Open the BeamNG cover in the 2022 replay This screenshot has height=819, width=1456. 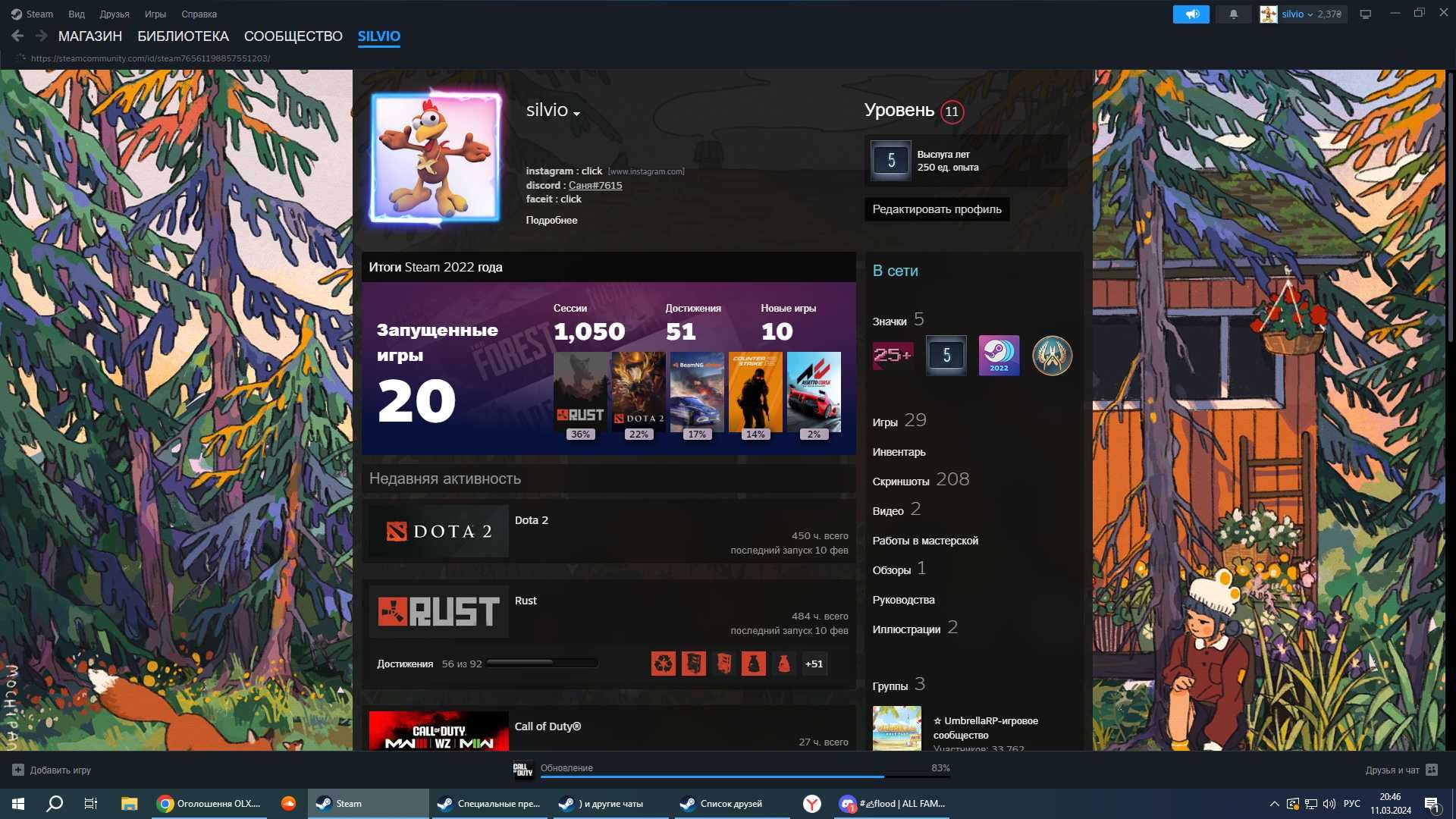697,391
